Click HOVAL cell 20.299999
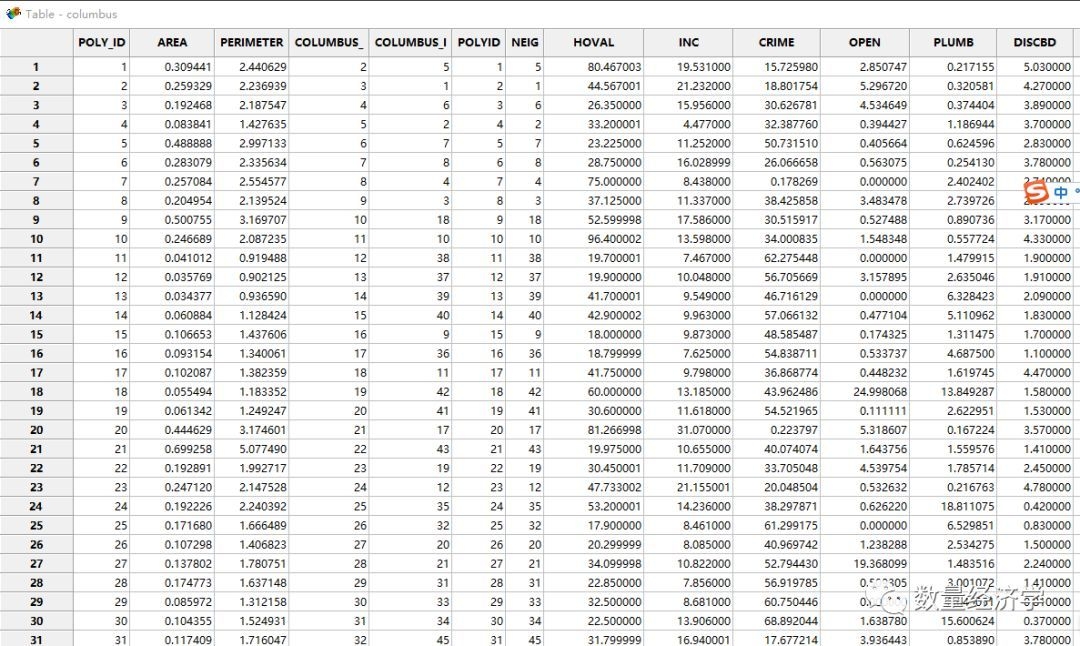 click(594, 545)
